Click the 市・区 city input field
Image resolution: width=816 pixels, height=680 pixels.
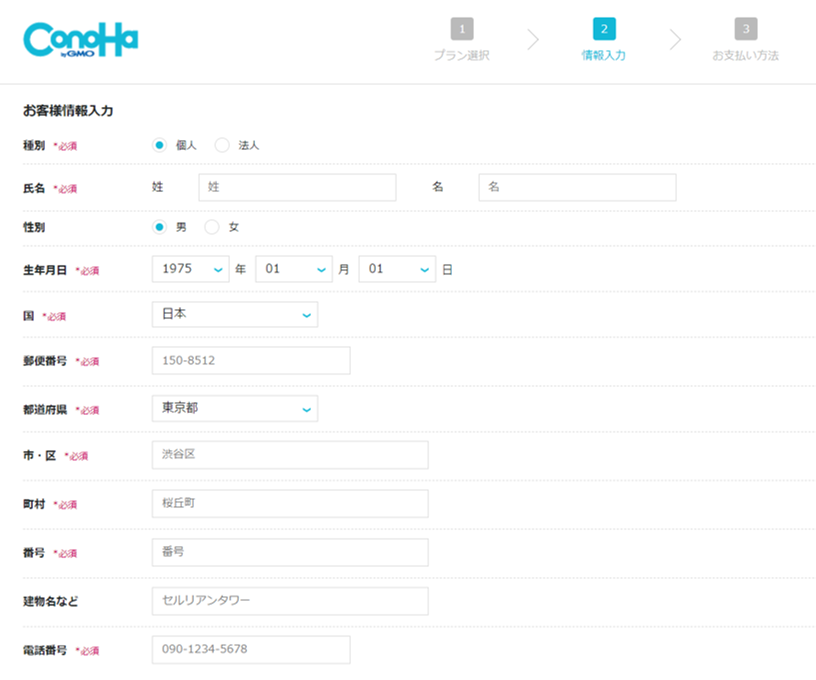click(x=290, y=455)
